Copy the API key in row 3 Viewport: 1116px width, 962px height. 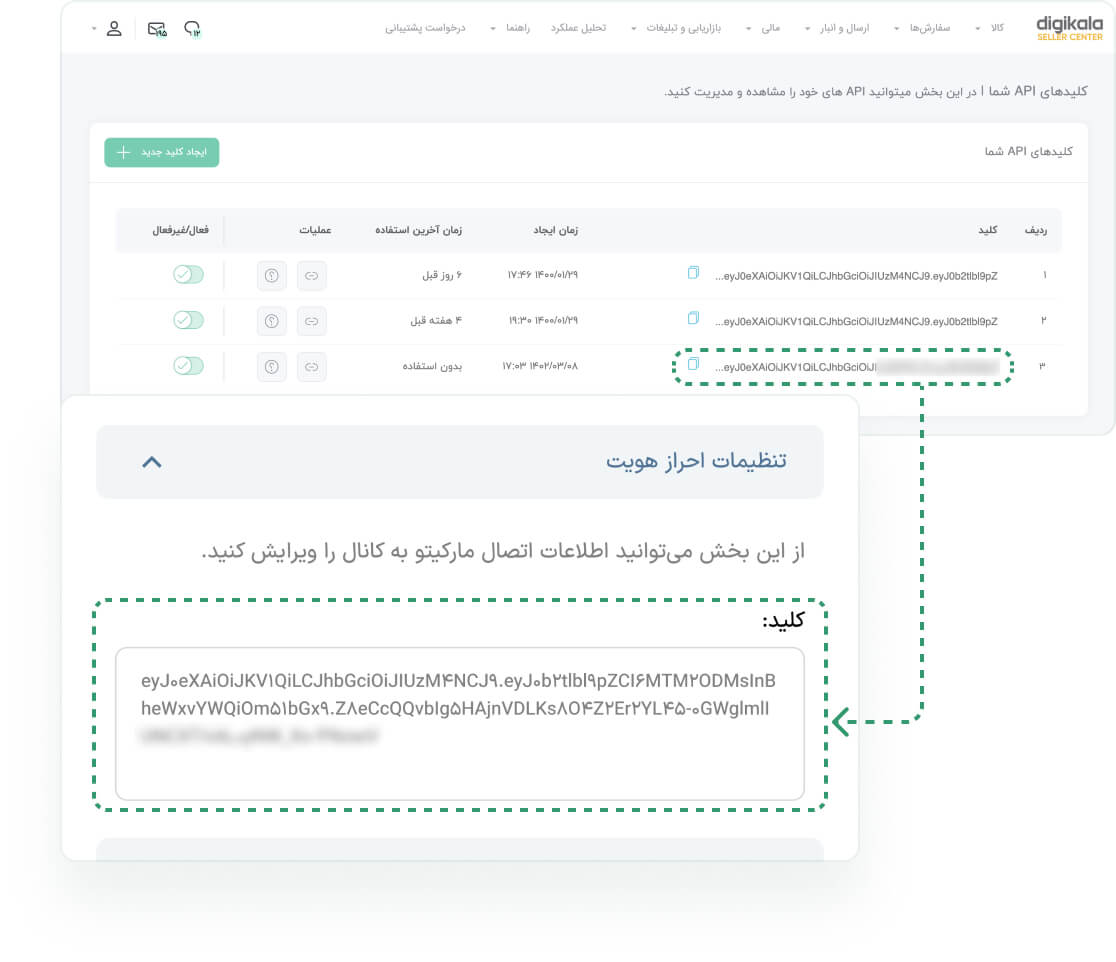point(693,365)
